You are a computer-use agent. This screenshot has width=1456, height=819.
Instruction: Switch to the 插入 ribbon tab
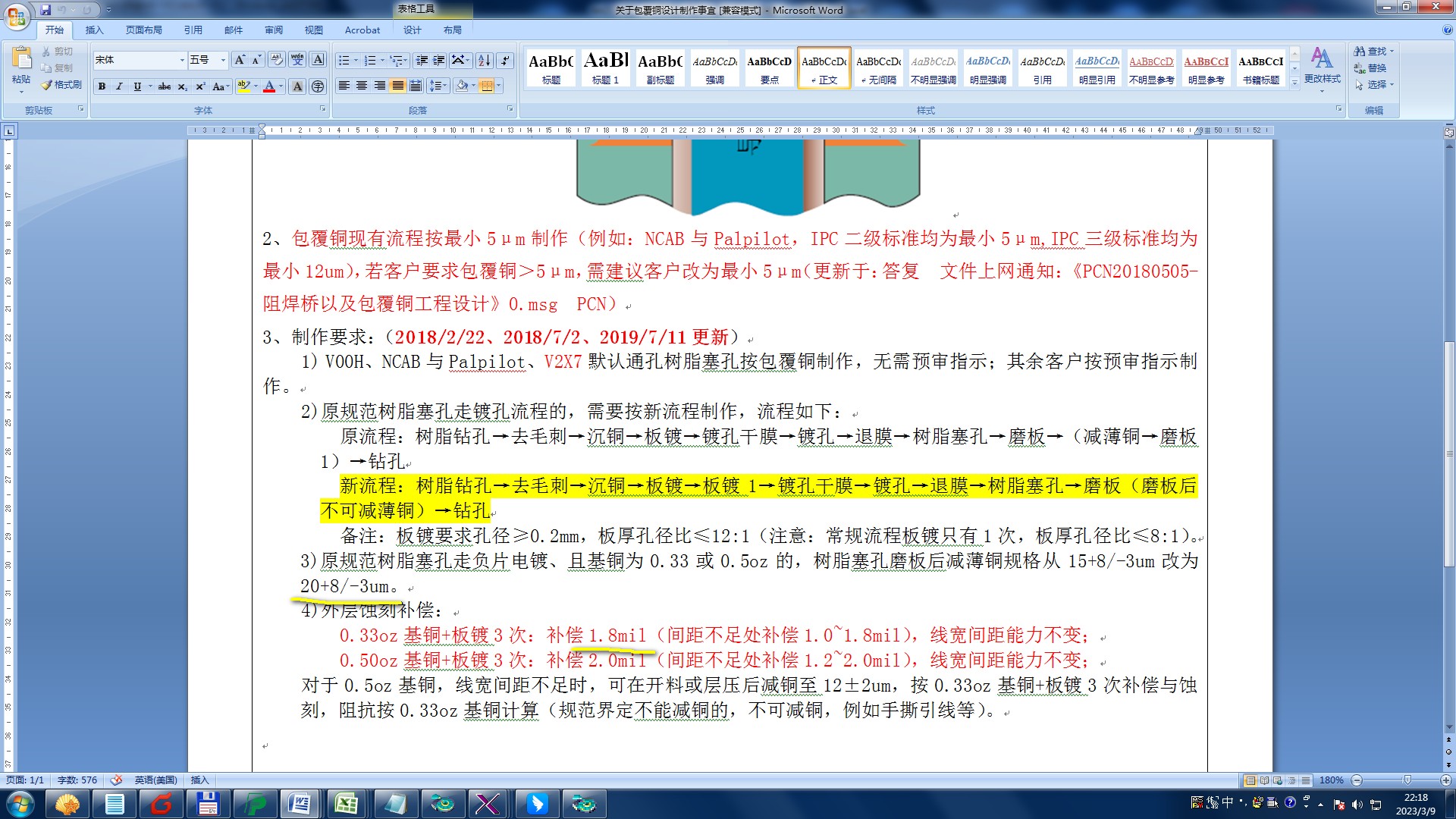point(94,30)
